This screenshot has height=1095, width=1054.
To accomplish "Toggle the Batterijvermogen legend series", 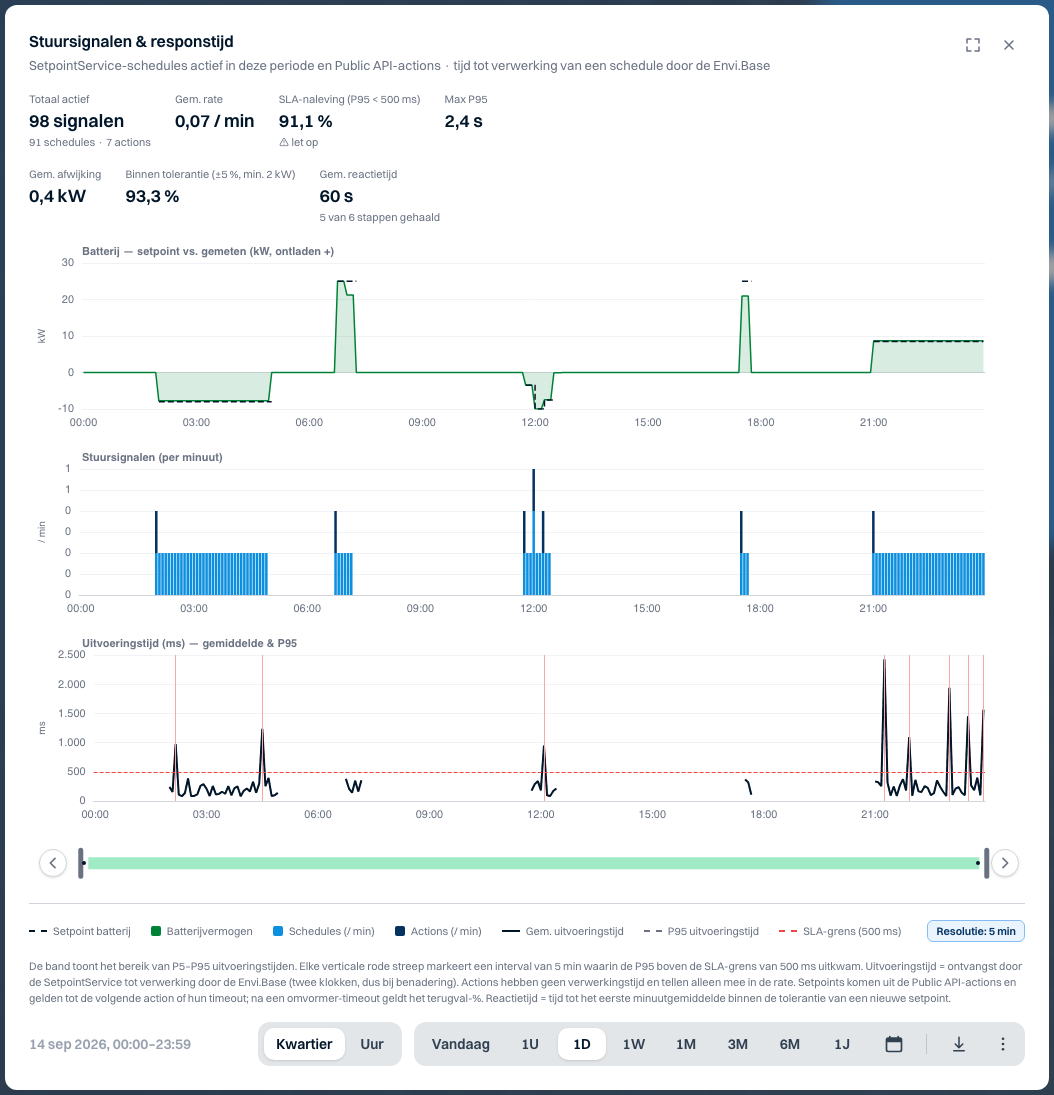I will point(202,932).
